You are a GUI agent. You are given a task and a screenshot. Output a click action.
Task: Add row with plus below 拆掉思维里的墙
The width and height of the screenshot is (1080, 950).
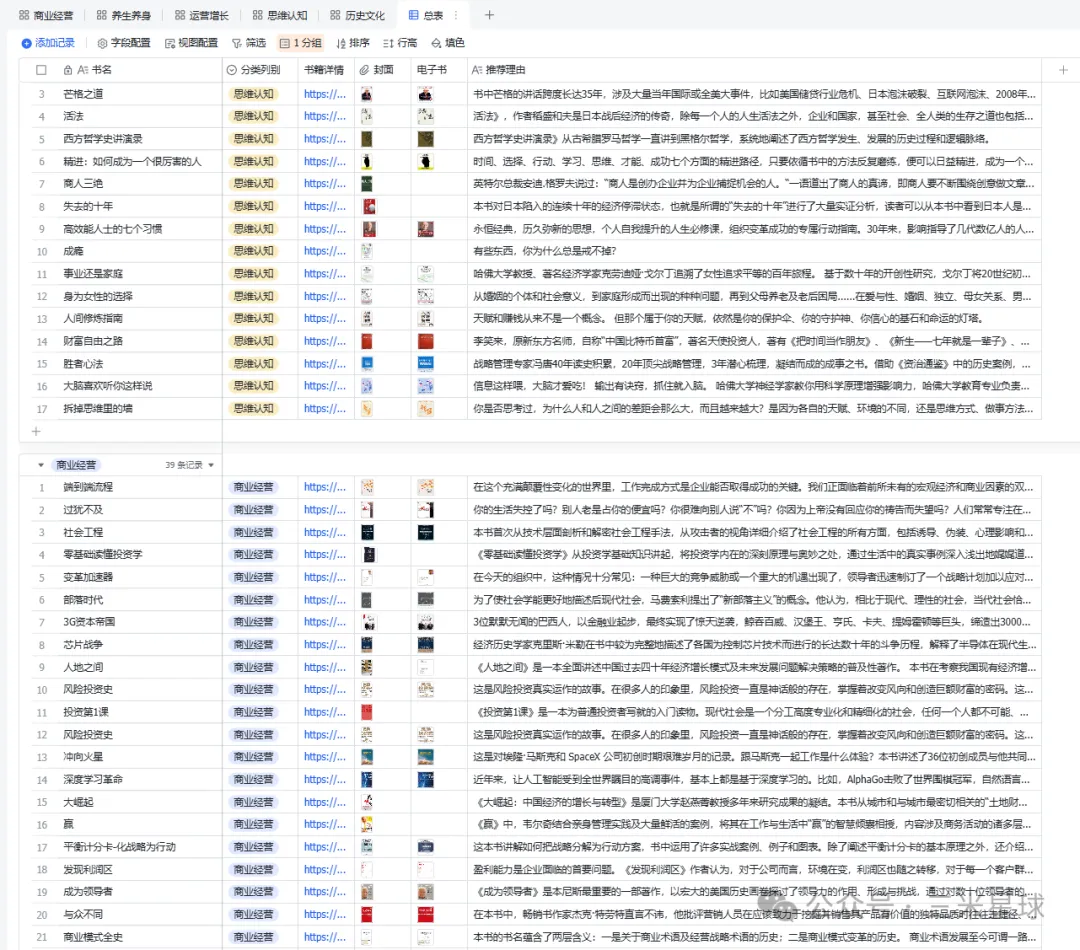36,431
